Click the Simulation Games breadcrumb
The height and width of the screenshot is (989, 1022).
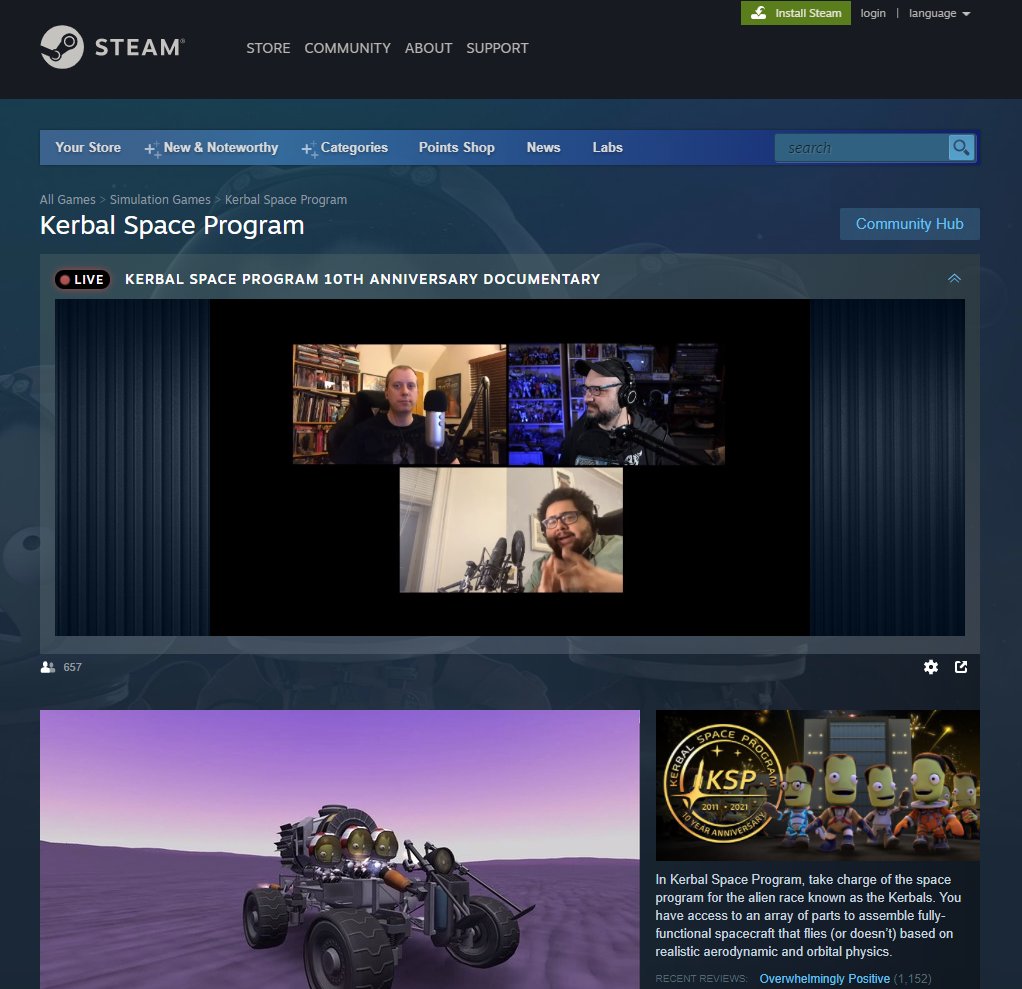click(160, 199)
